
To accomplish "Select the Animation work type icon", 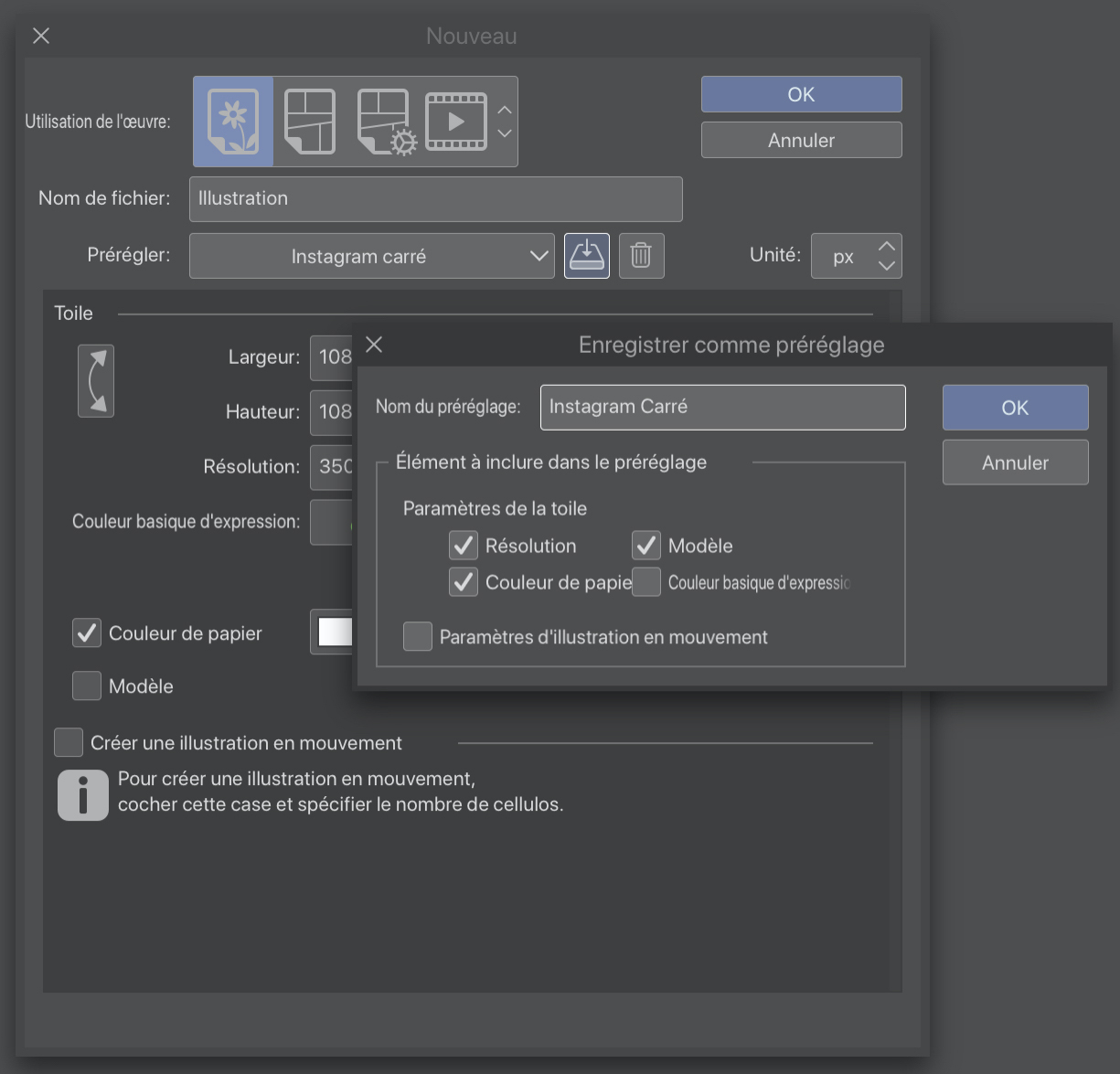I will [456, 122].
